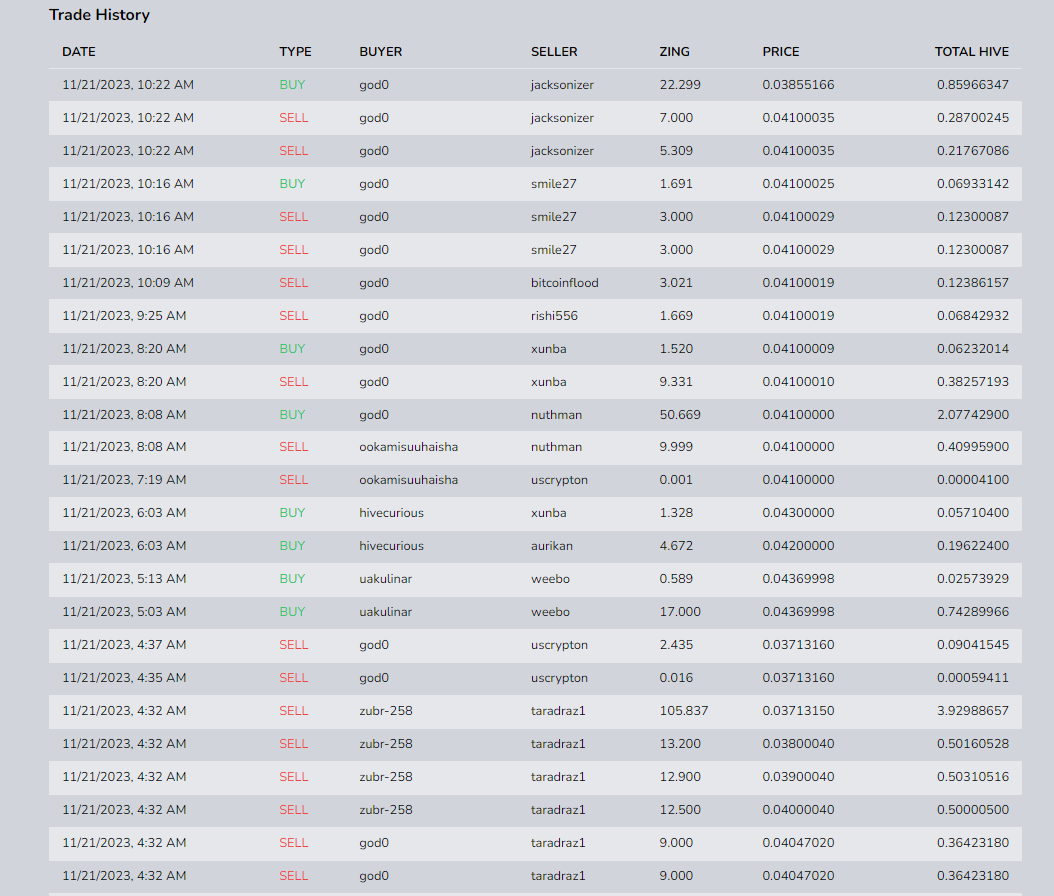Click total 0.74289966

[973, 612]
